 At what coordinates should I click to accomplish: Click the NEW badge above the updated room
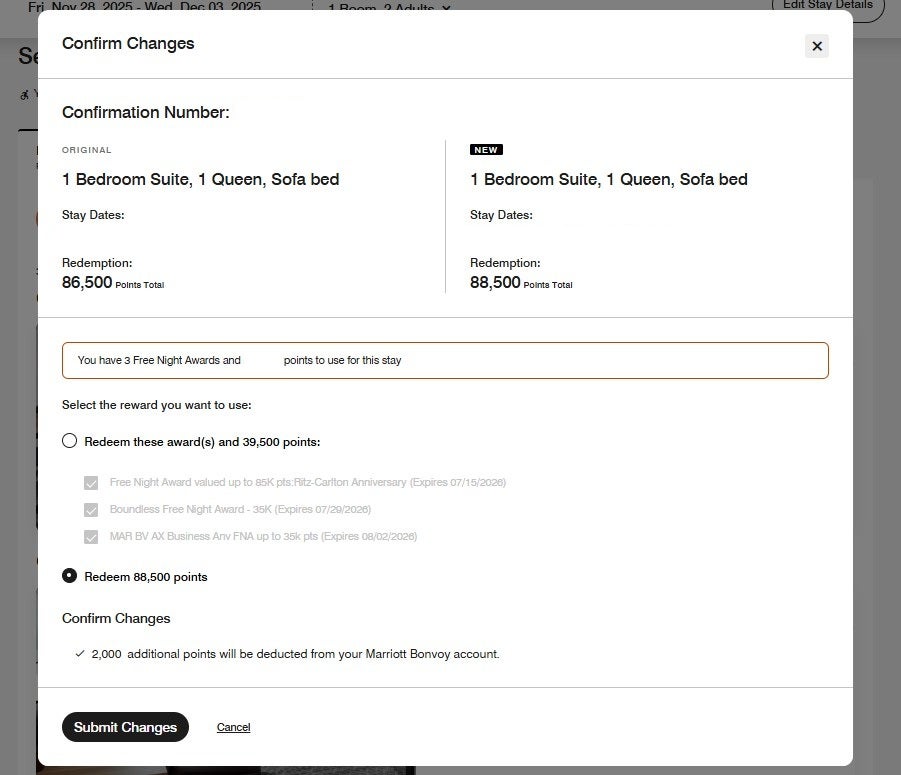tap(486, 149)
